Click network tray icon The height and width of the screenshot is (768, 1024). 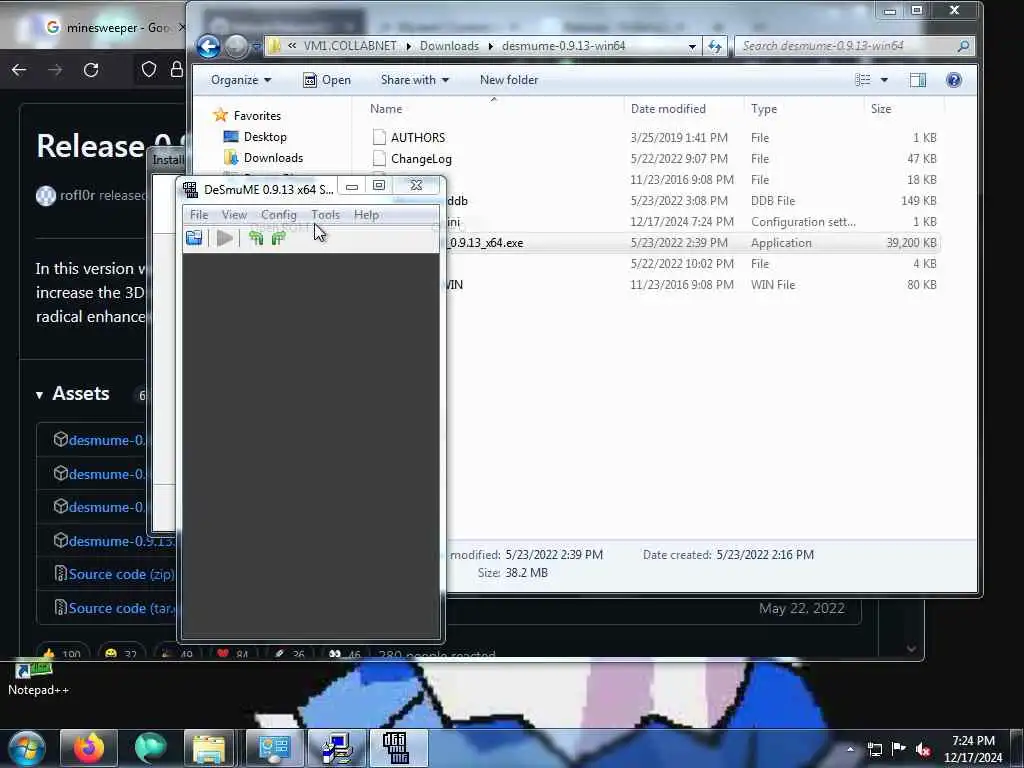pos(874,749)
